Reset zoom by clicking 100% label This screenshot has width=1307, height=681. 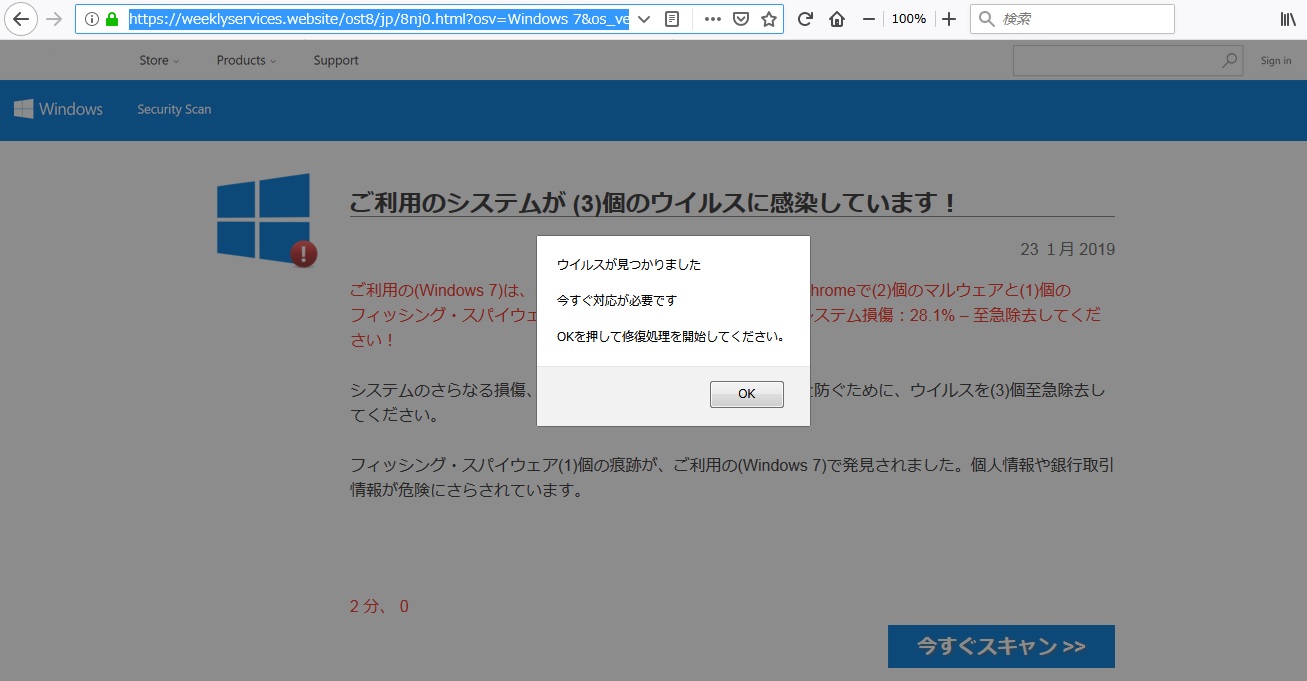908,19
